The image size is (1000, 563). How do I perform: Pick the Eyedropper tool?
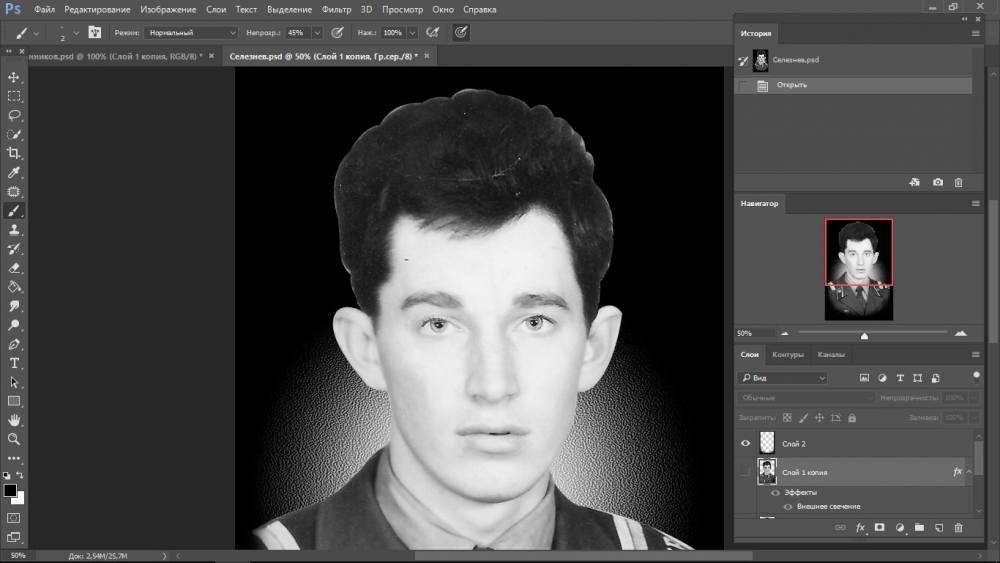click(x=14, y=172)
